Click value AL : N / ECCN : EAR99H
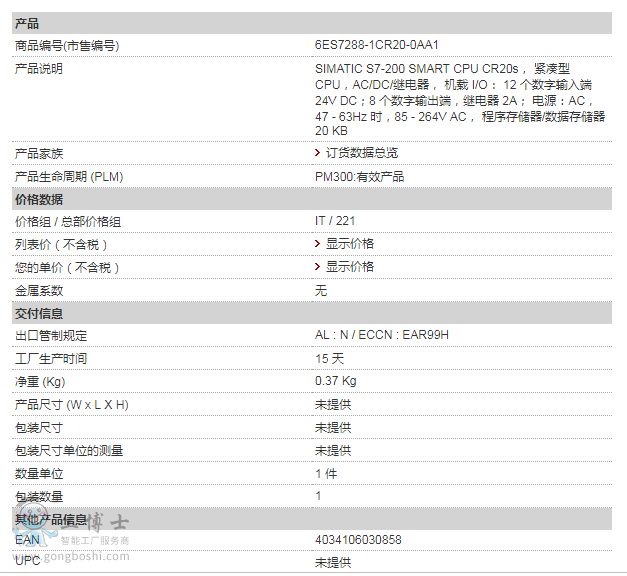Viewport: 627px width, 576px height. click(381, 335)
